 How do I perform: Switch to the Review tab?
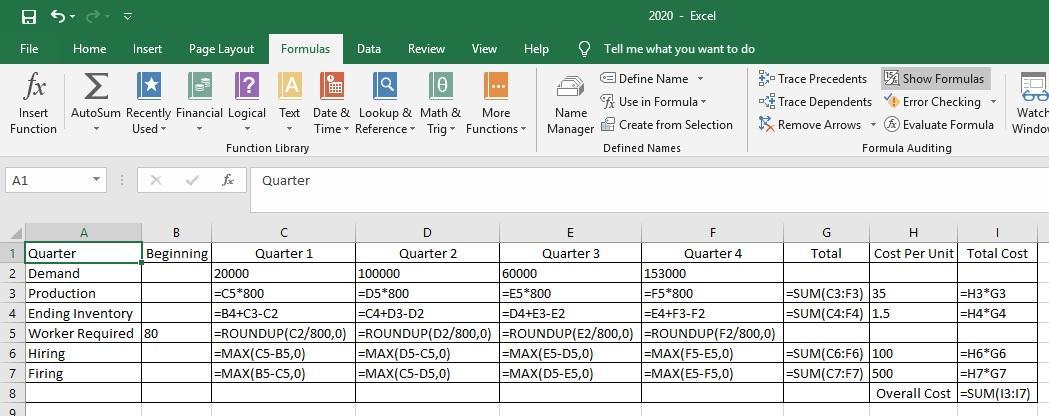[x=426, y=49]
